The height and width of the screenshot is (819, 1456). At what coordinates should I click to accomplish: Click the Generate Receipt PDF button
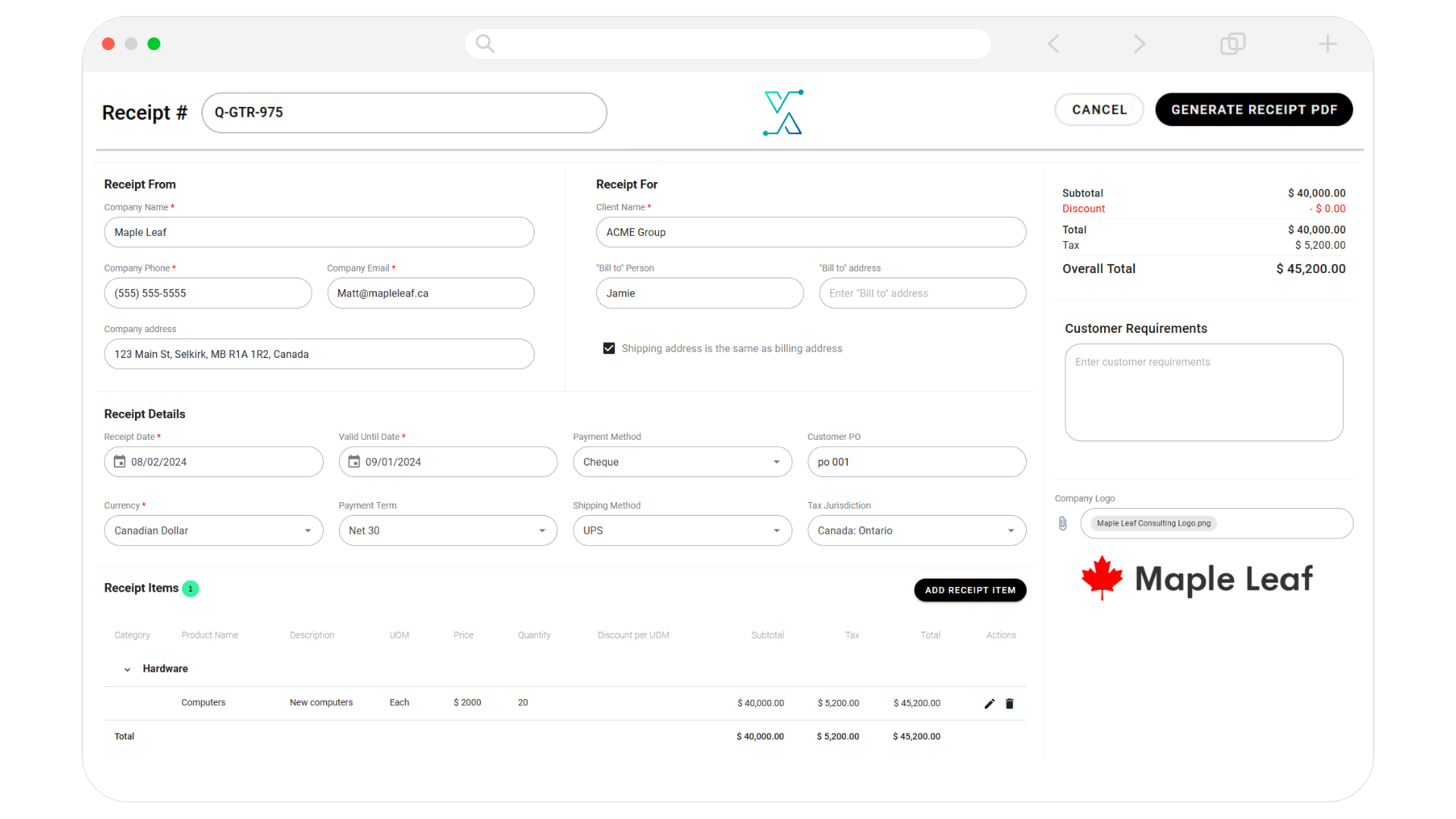tap(1254, 110)
